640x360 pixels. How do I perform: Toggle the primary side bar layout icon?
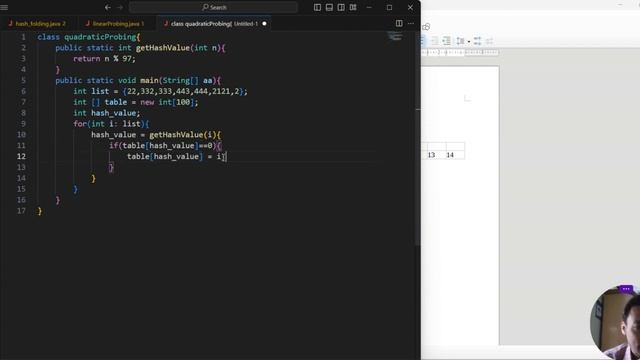coord(317,7)
